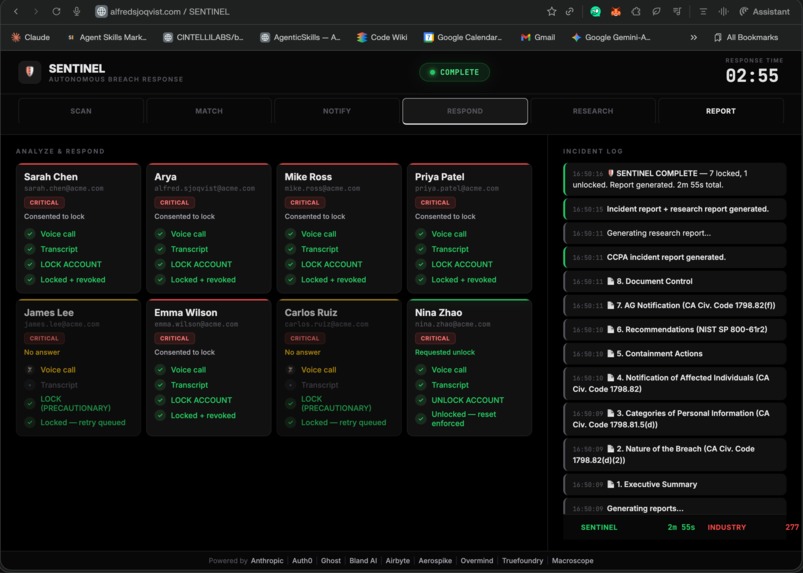Switch to the SCAN tab
Screen dimensions: 803x573
(81, 111)
